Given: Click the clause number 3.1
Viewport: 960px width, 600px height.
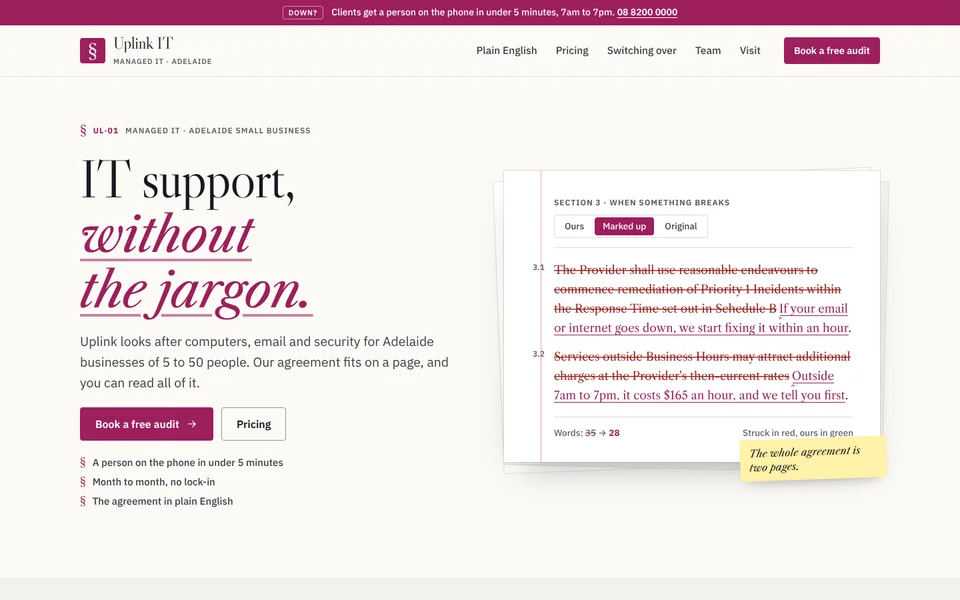Looking at the screenshot, I should tap(538, 268).
